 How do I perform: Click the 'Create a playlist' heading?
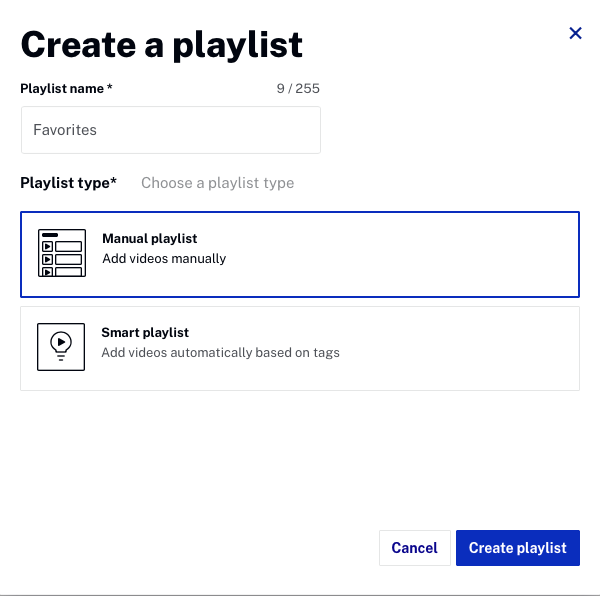(161, 44)
